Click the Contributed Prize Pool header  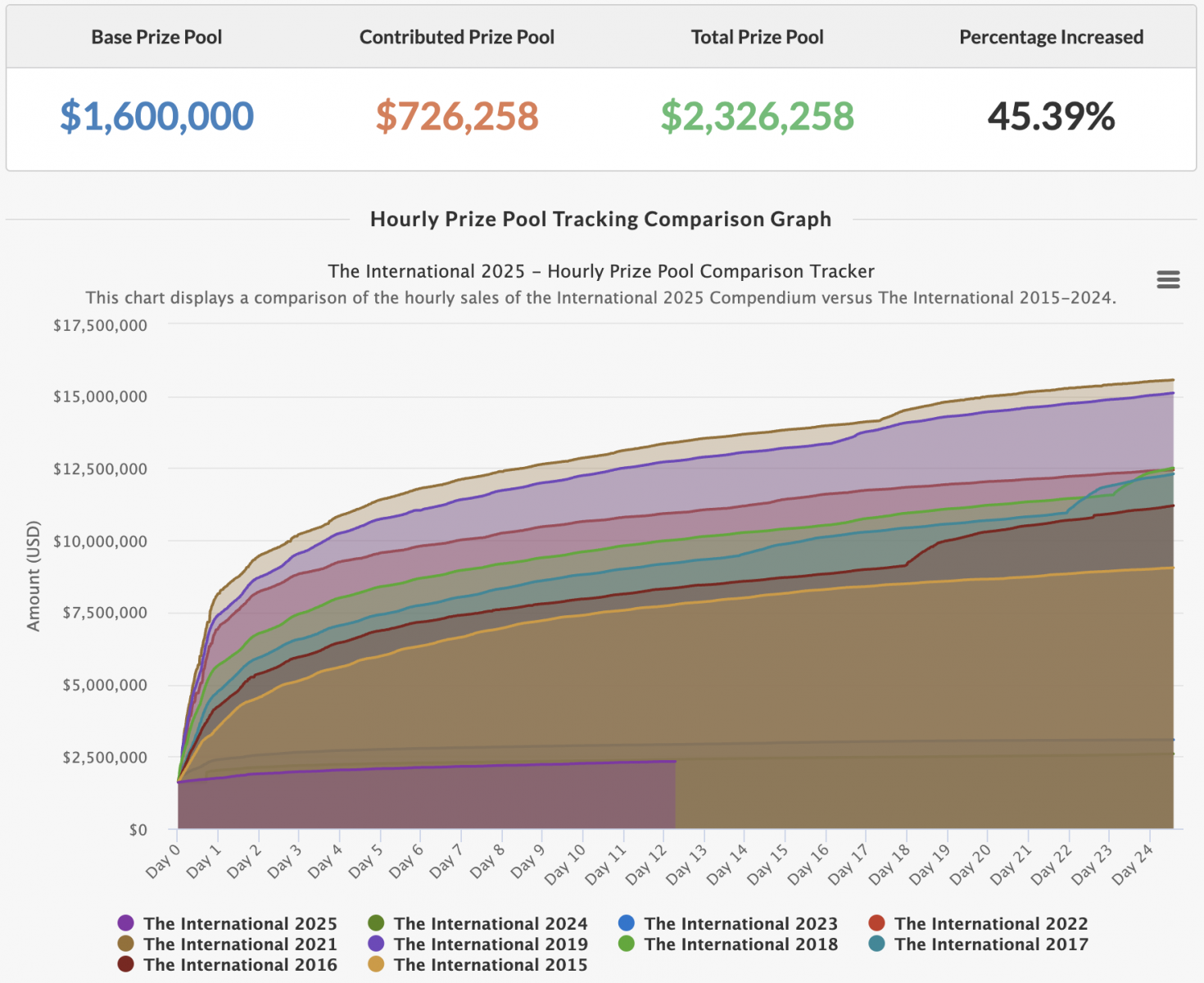tap(457, 37)
